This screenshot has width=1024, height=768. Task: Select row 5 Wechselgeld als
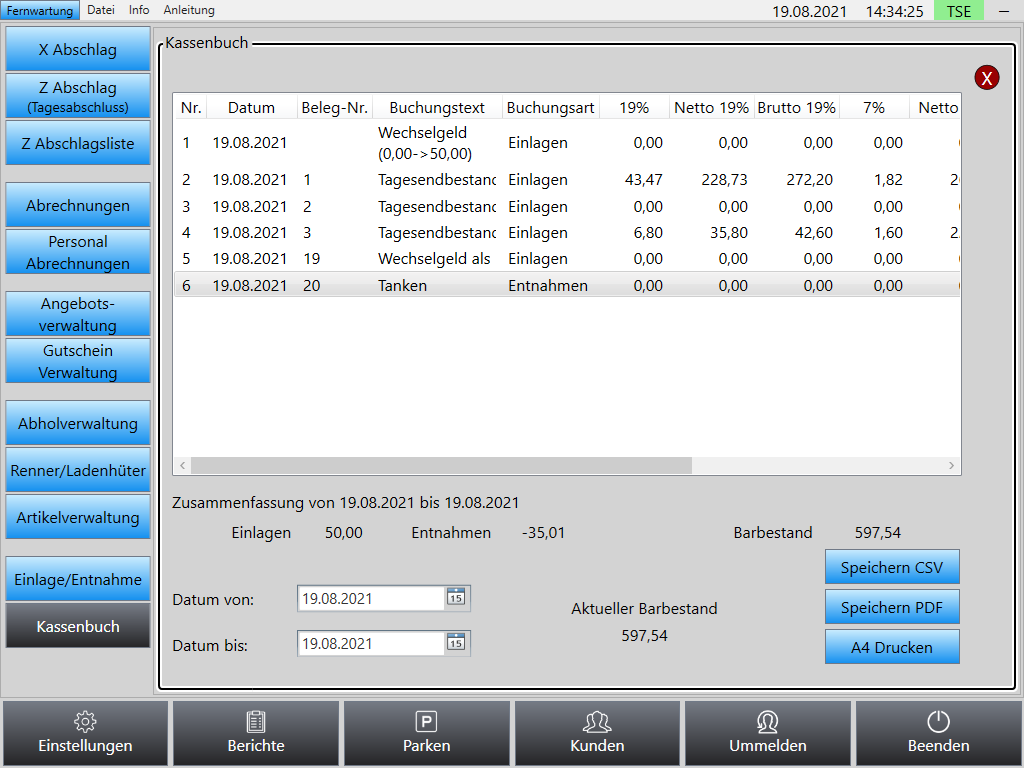coord(567,259)
